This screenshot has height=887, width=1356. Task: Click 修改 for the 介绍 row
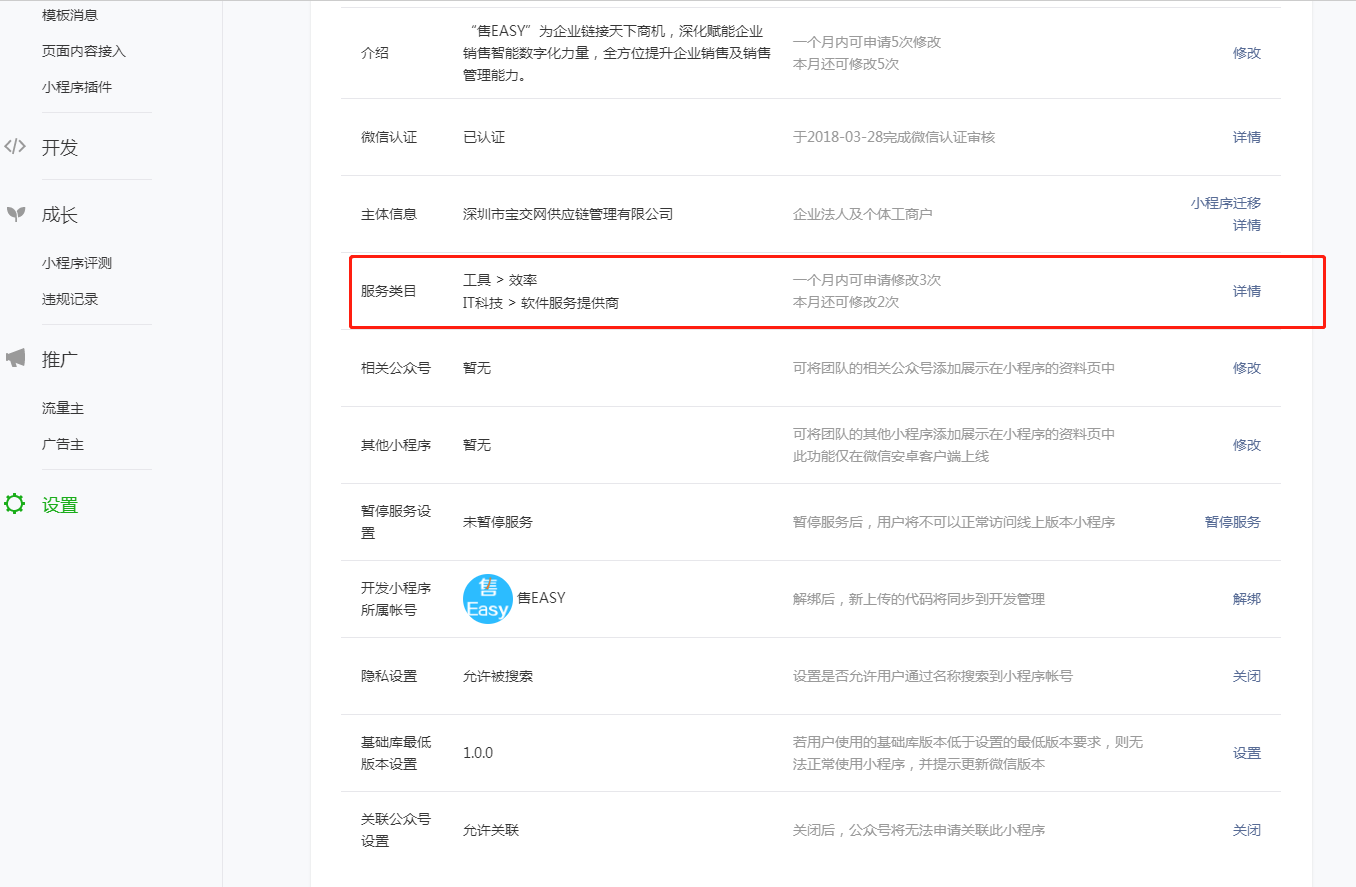[1247, 53]
